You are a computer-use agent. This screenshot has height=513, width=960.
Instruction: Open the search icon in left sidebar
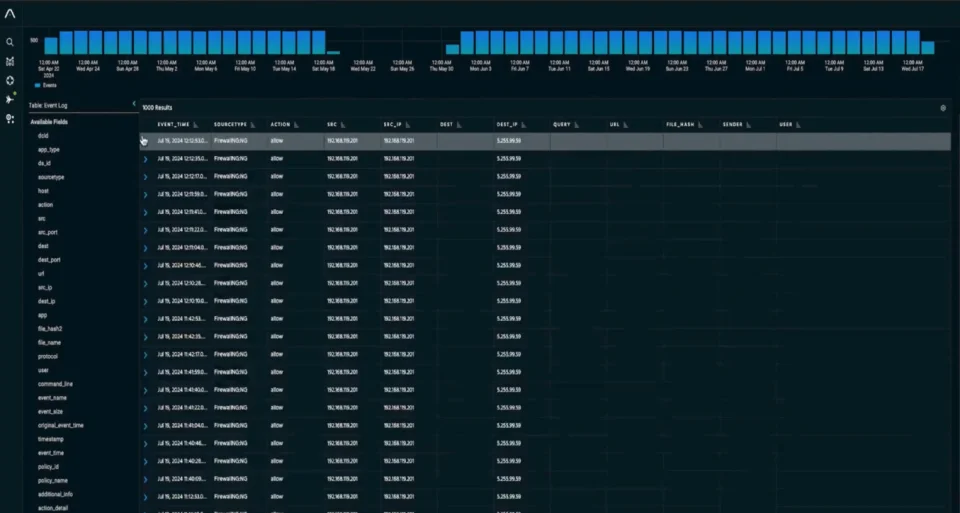(x=10, y=42)
